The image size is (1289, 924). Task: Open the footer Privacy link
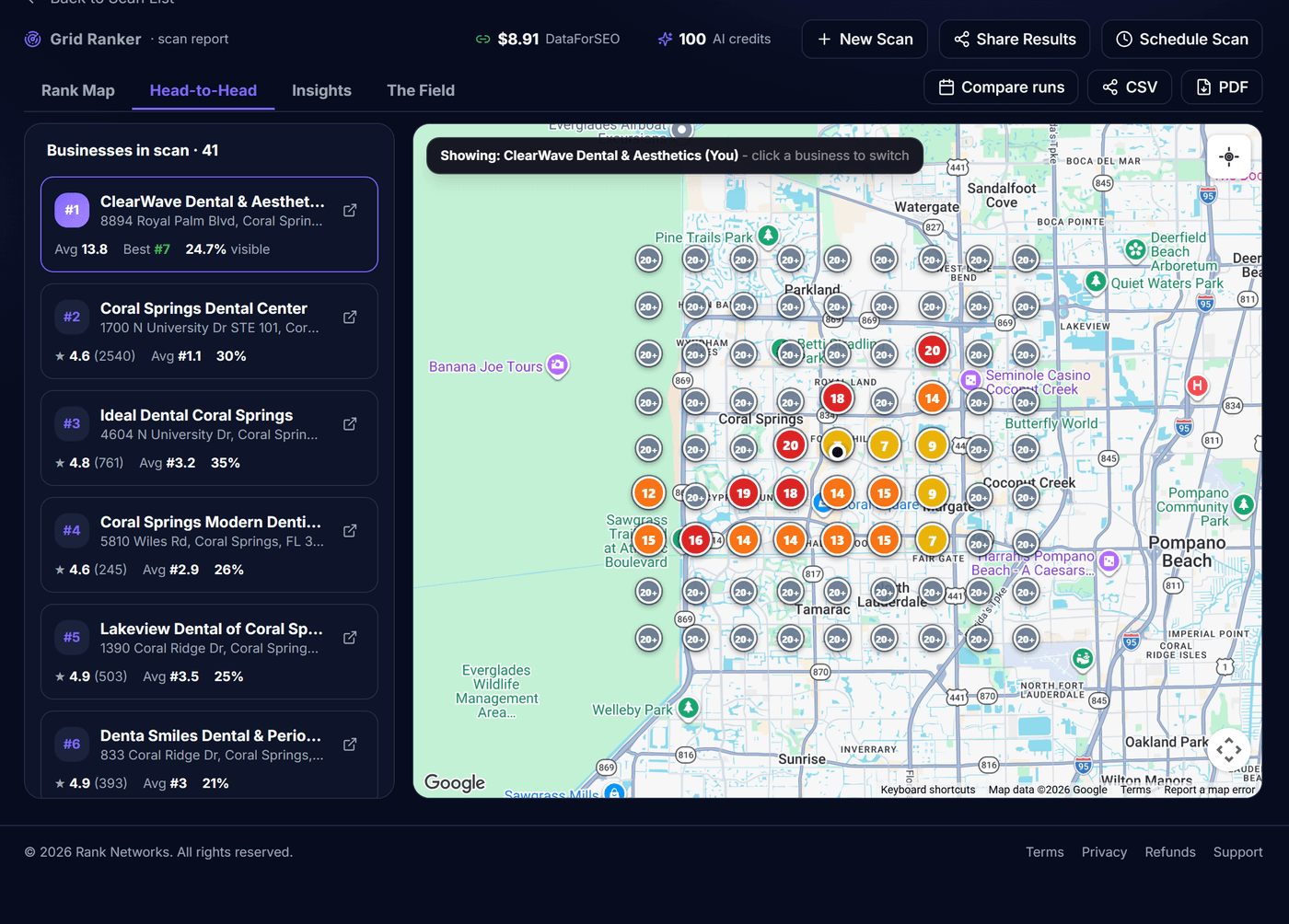point(1104,852)
